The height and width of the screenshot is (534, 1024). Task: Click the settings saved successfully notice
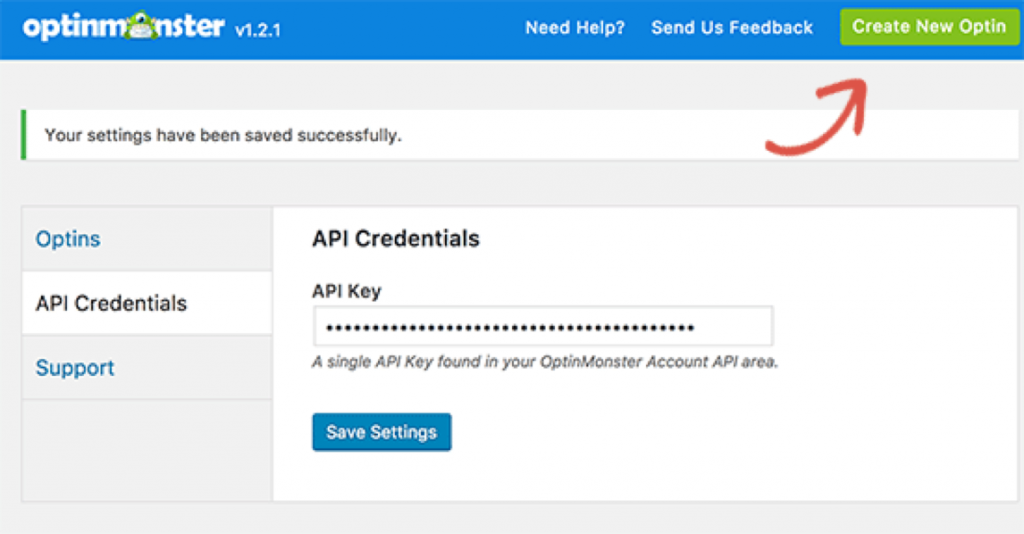520,135
